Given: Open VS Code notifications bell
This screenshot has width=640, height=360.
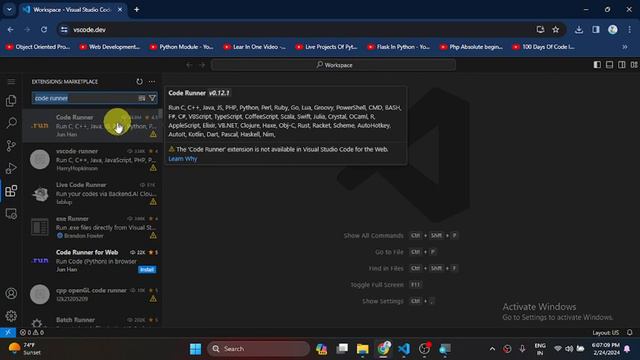Looking at the screenshot, I should [630, 332].
